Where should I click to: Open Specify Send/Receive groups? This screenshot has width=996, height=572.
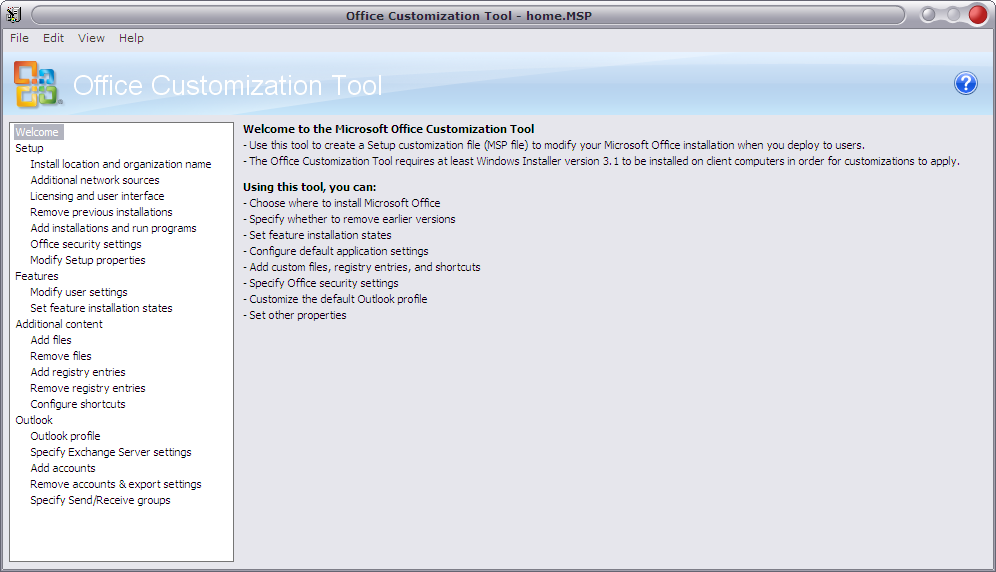(100, 500)
